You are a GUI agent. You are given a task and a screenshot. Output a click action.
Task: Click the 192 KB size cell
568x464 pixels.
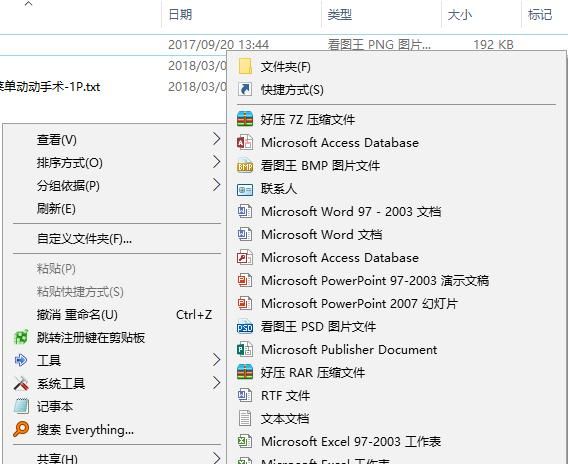pos(493,45)
